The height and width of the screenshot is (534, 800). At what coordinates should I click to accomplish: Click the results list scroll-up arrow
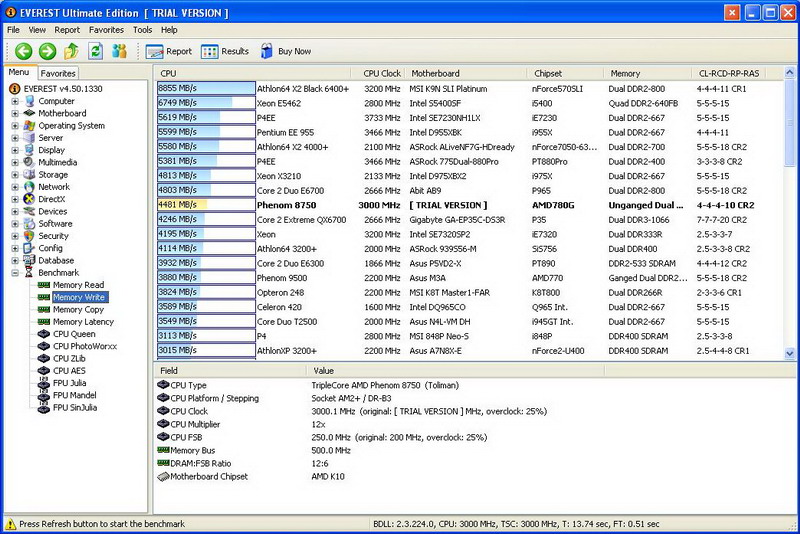(789, 72)
